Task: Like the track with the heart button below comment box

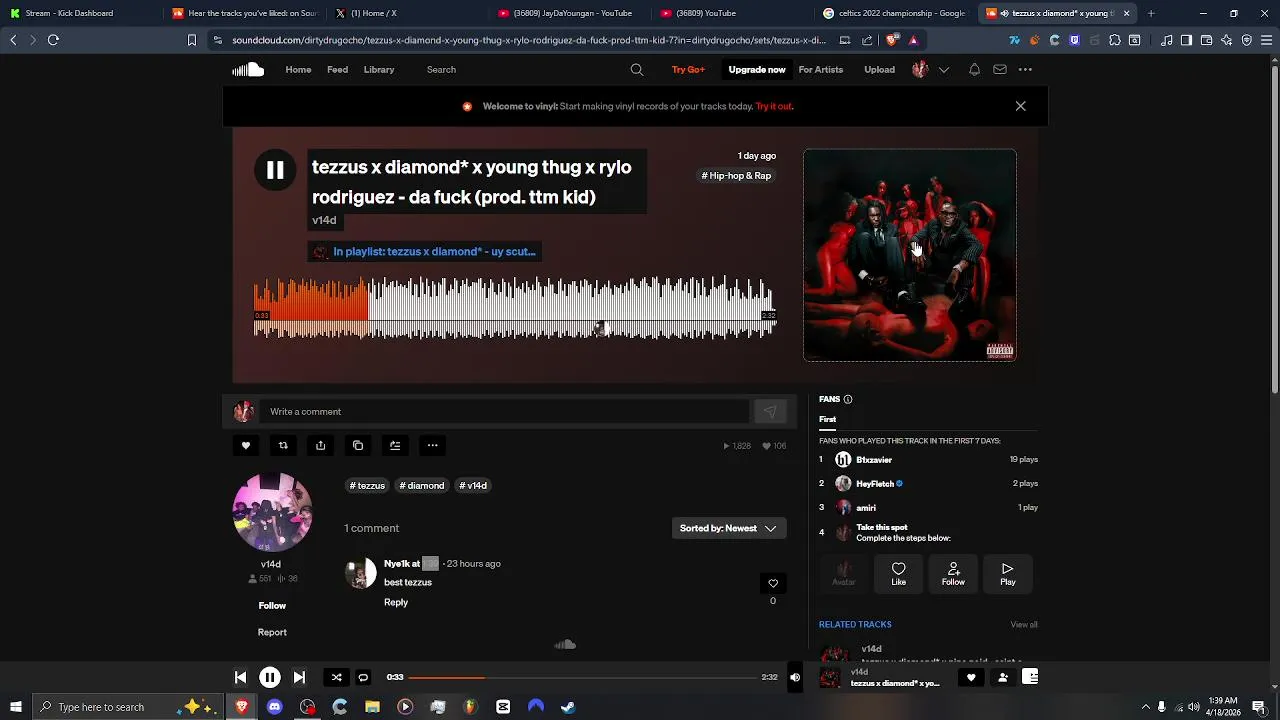Action: pos(246,445)
